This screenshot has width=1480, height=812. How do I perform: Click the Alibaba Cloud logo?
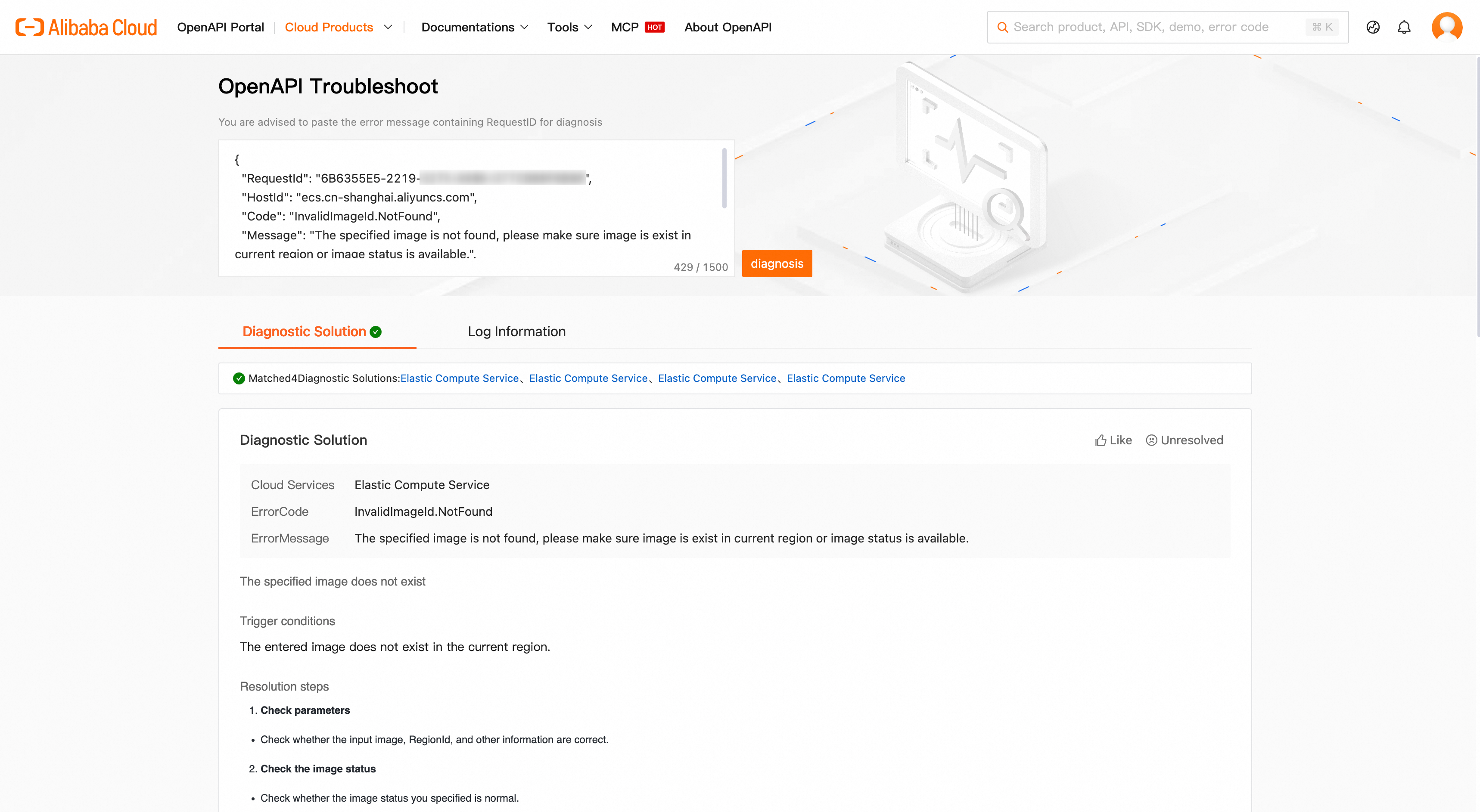coord(86,27)
